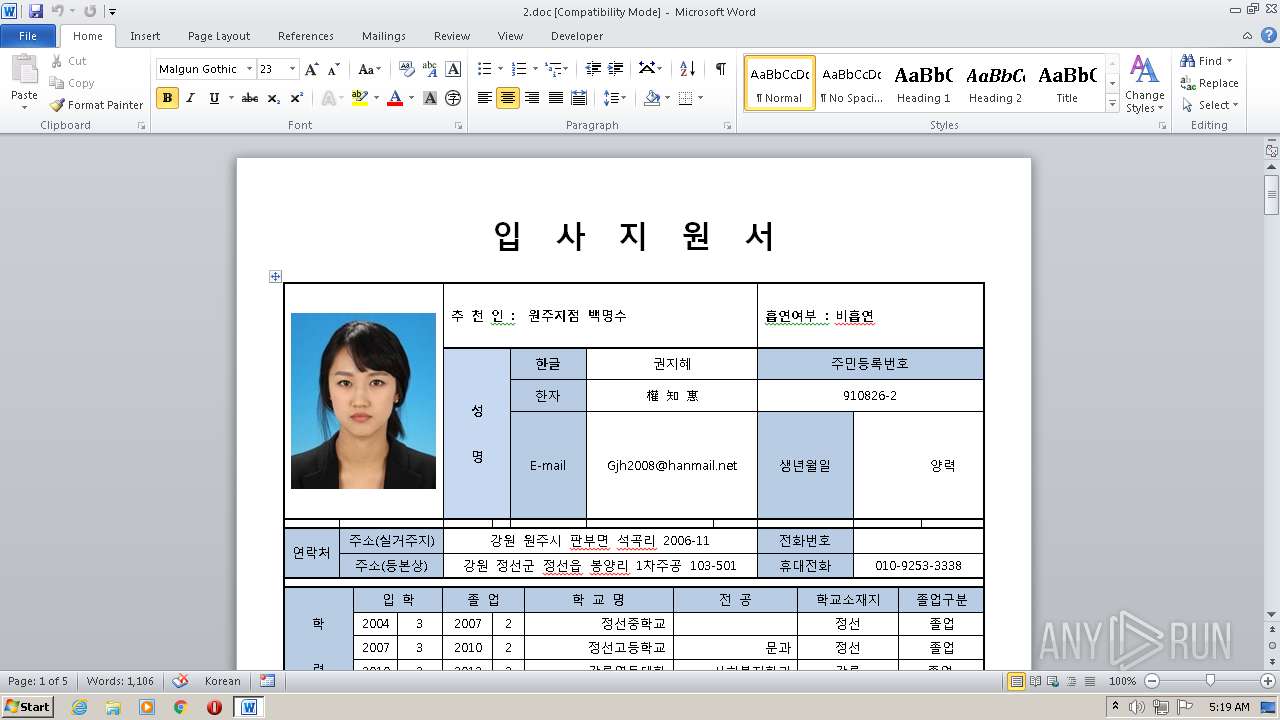Click the Clear Formatting icon

[x=406, y=69]
